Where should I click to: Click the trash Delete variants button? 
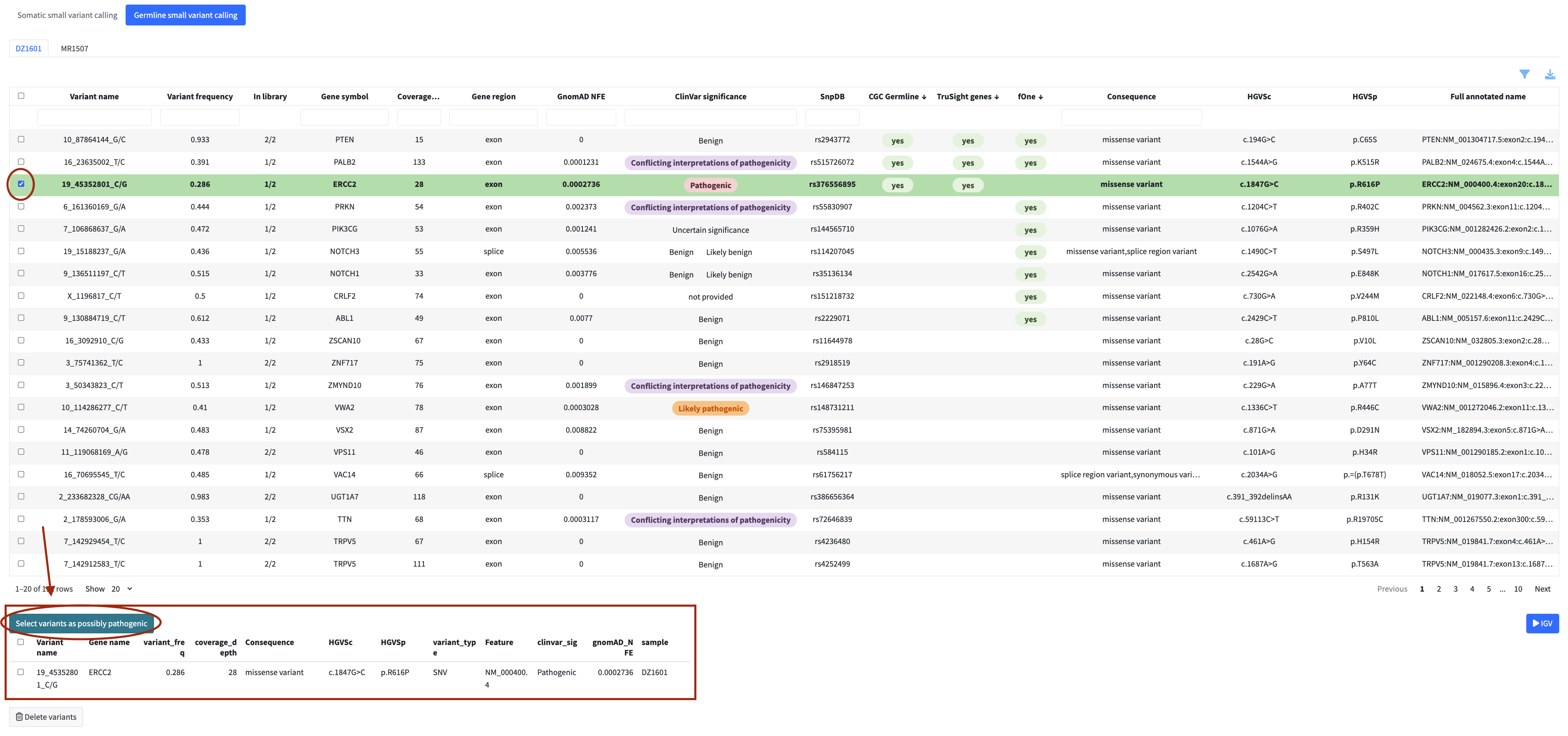46,716
